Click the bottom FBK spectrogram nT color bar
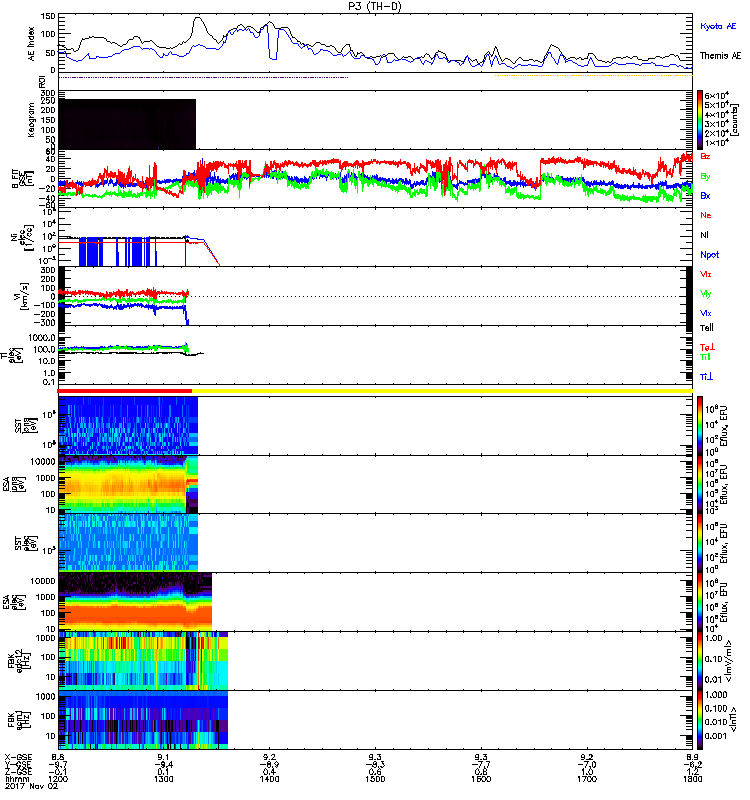Viewport: 750px width, 800px height. tap(701, 718)
